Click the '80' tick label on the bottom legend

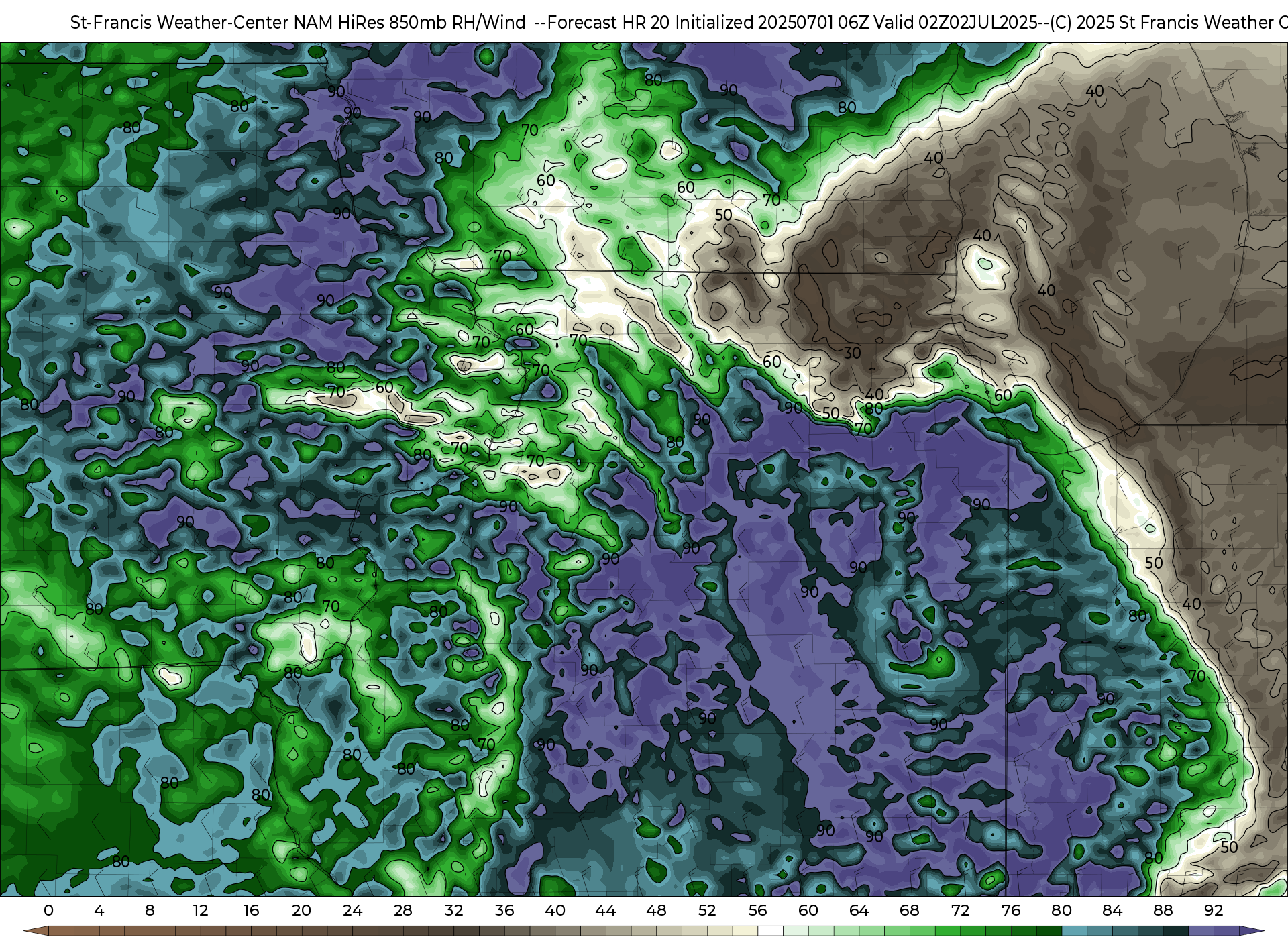click(x=1062, y=910)
